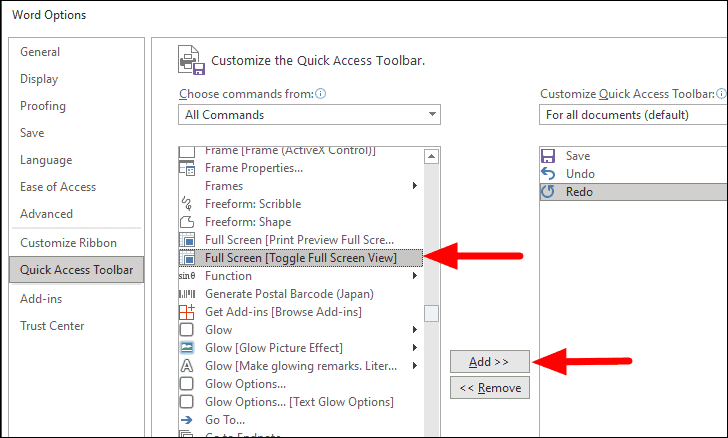
Task: Click the Glow Picture Effect icon
Action: point(187,348)
